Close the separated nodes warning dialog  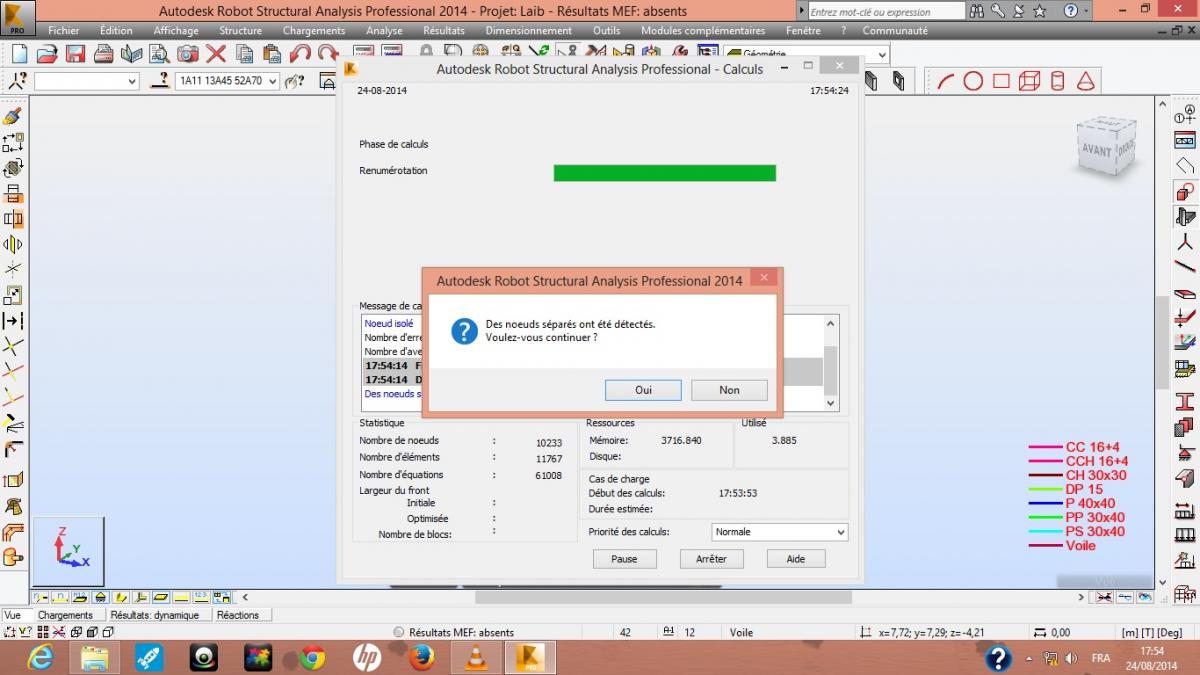763,277
